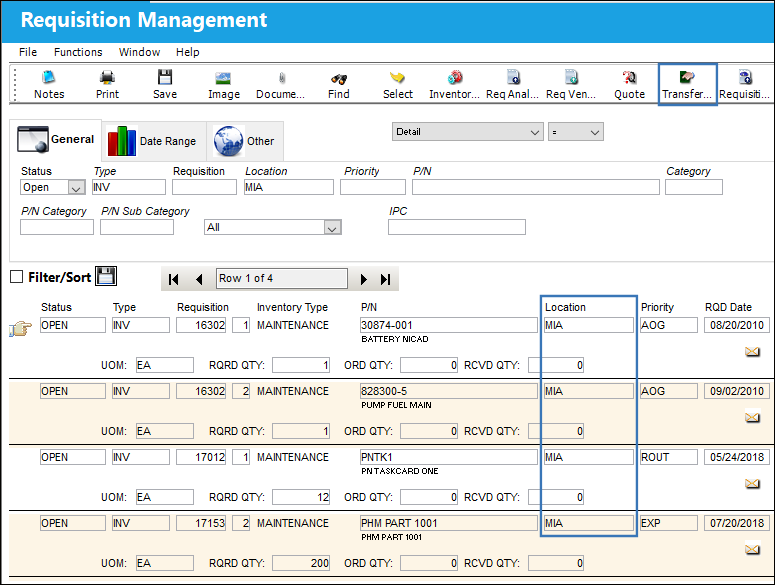Click envelope icon for PUMP FUEL MAIN row
This screenshot has width=775, height=585.
[752, 418]
